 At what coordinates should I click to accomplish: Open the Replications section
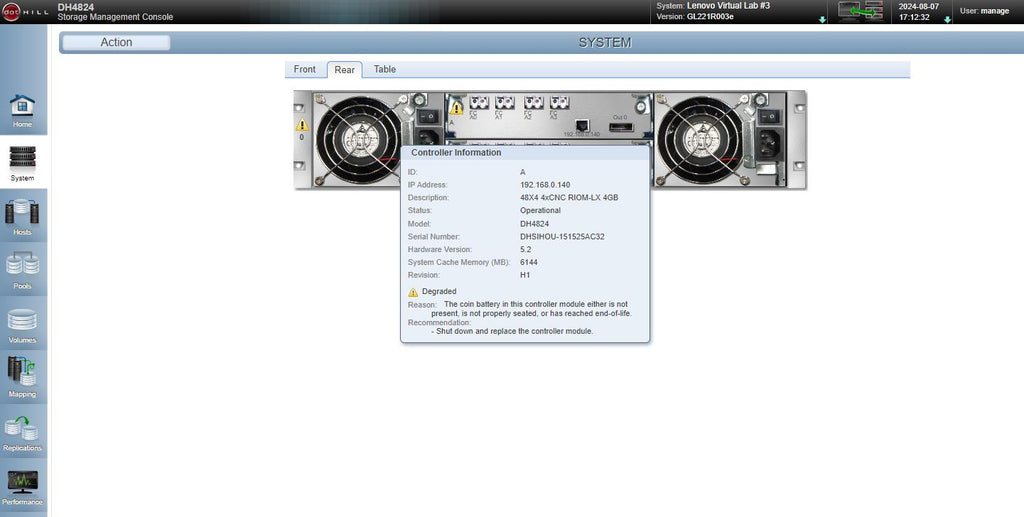22,433
